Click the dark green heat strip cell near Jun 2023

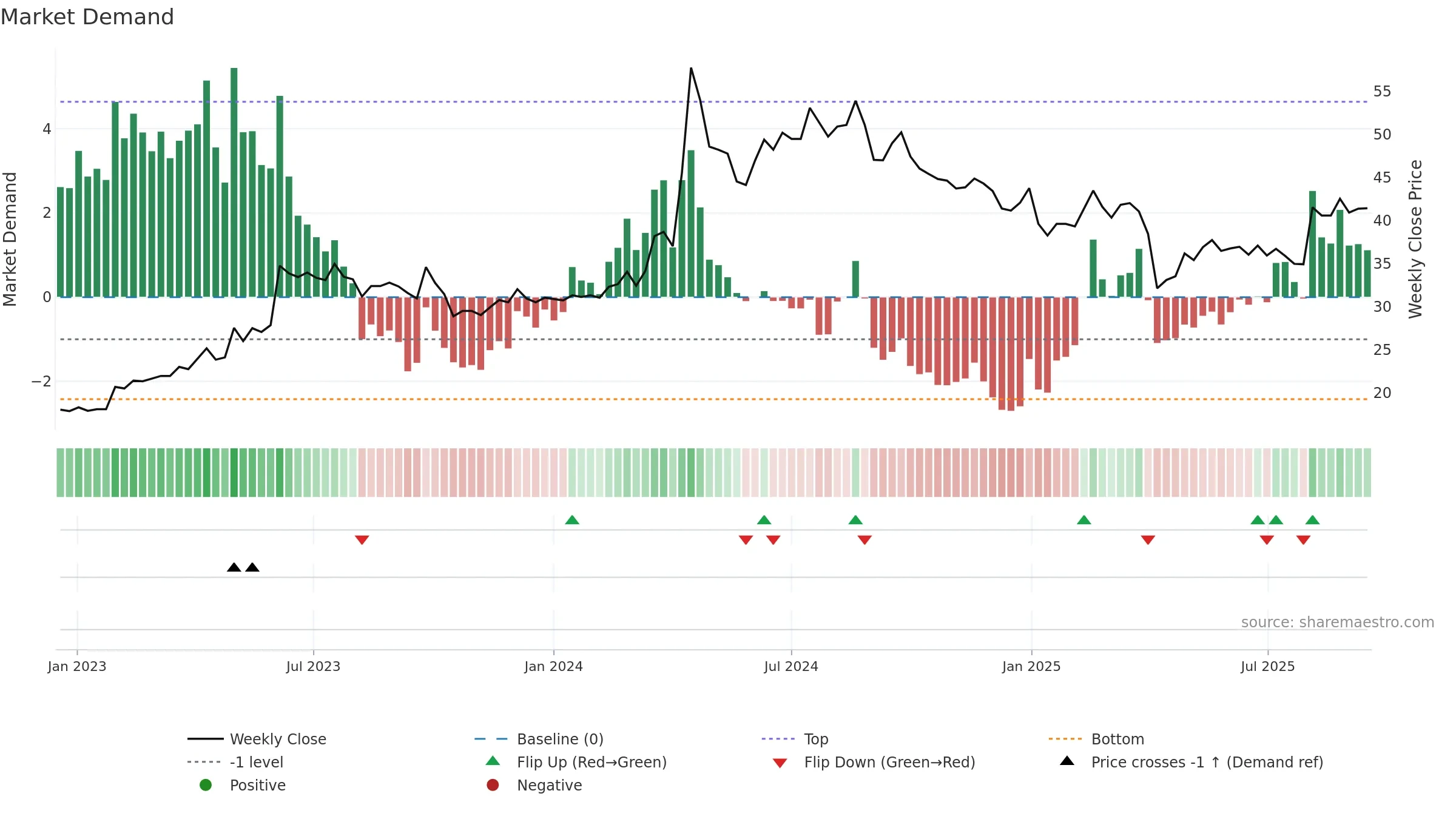coord(280,473)
